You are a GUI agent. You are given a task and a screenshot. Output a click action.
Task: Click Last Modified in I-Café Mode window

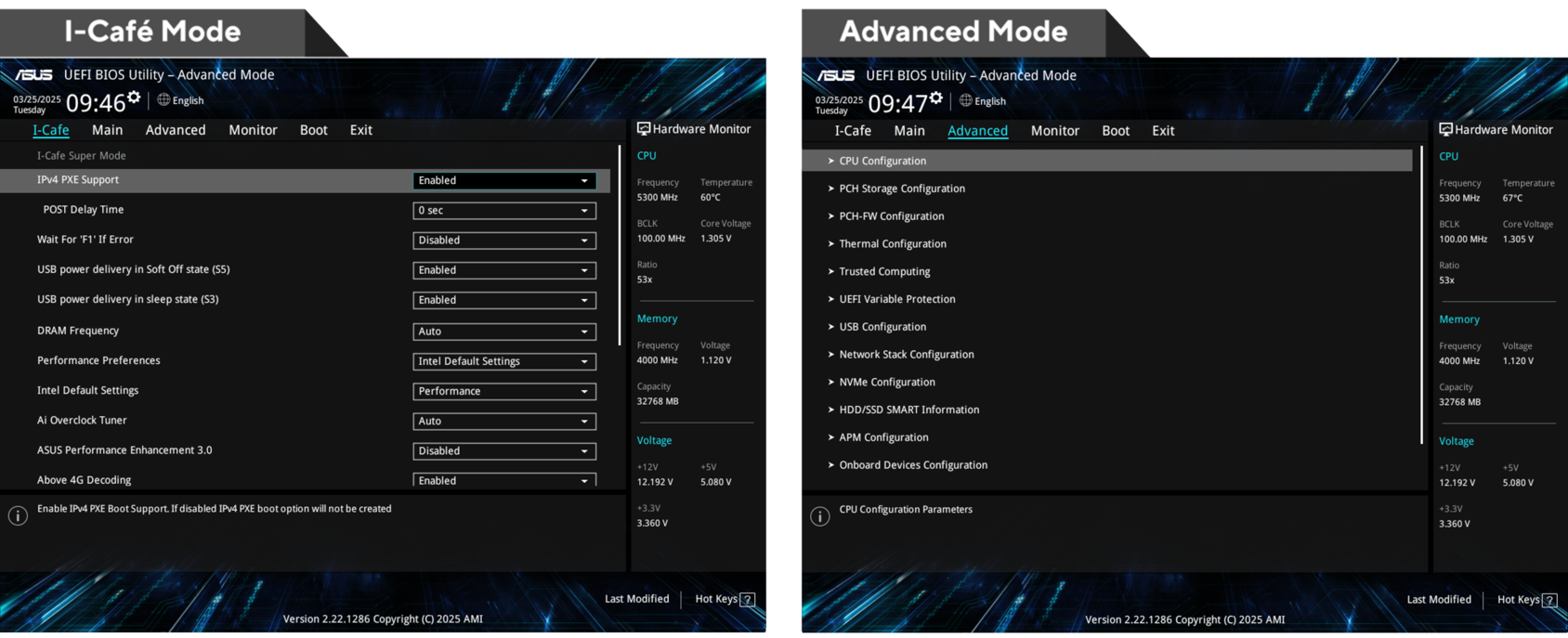(x=636, y=599)
